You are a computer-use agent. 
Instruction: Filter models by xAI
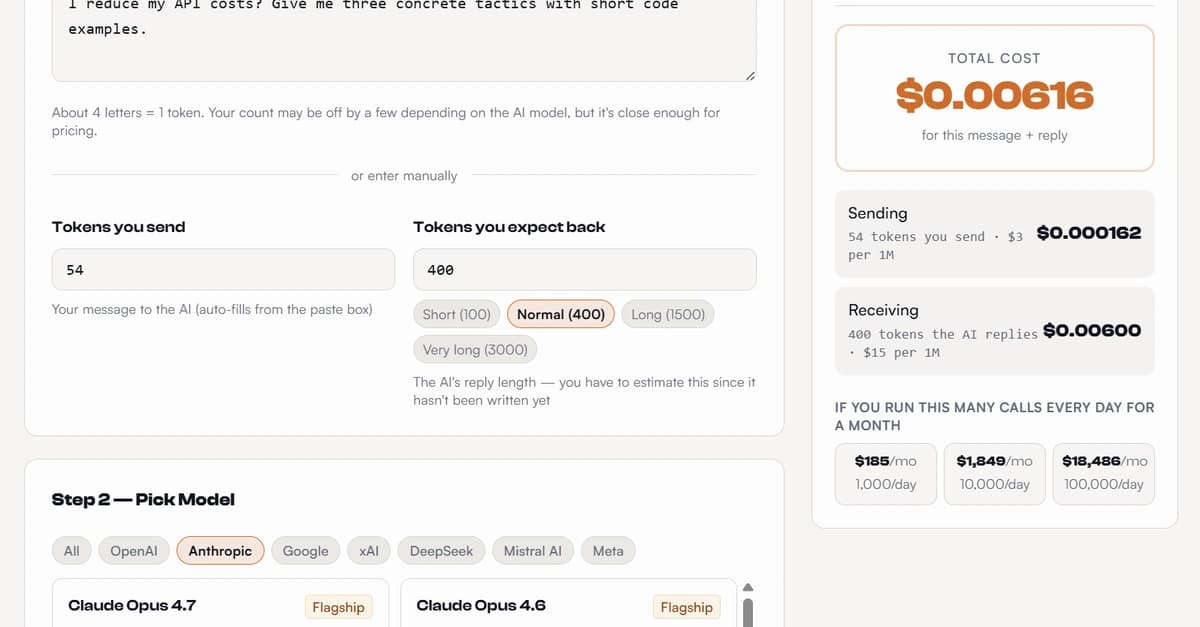coord(368,551)
